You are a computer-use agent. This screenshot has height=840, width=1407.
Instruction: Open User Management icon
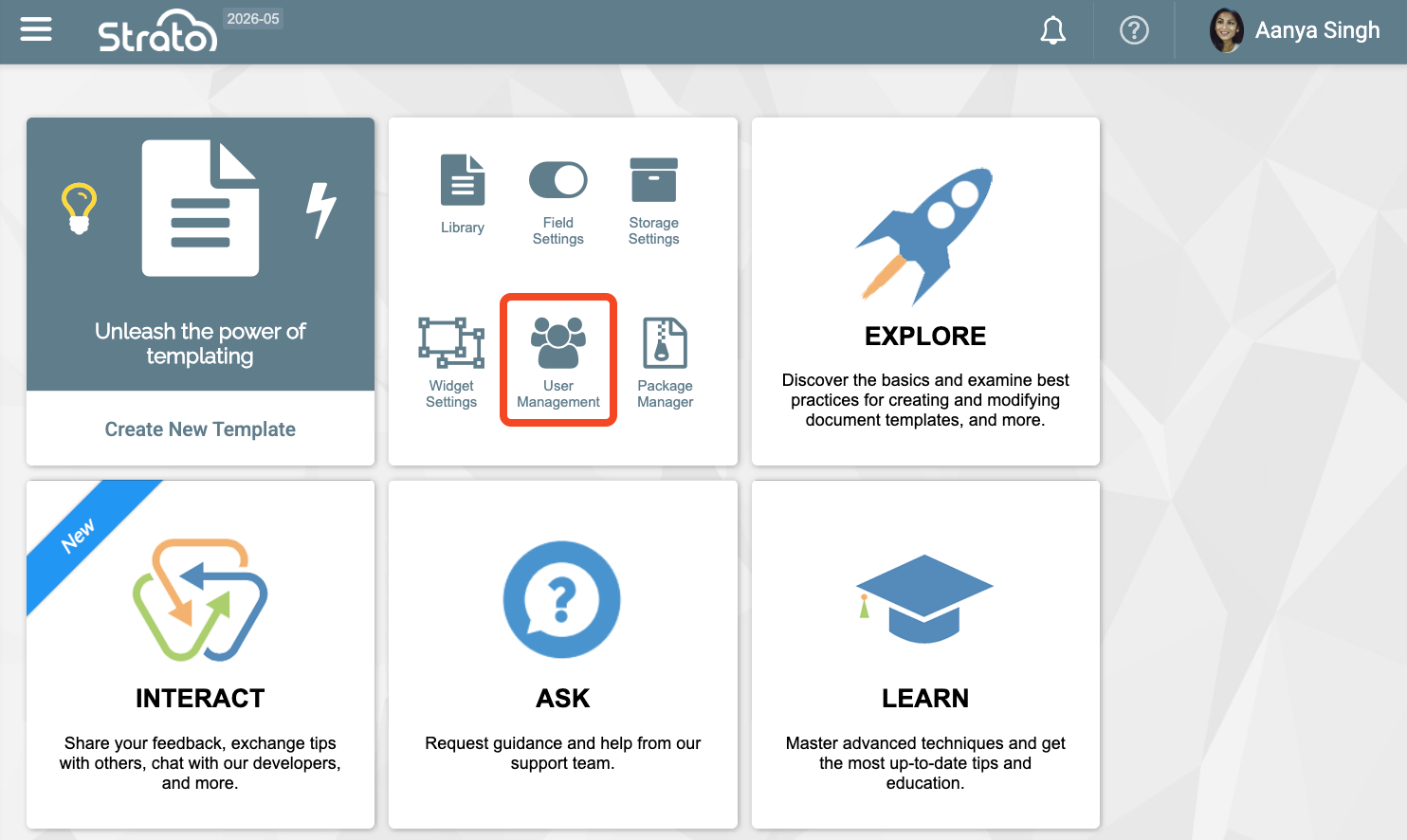click(x=558, y=343)
